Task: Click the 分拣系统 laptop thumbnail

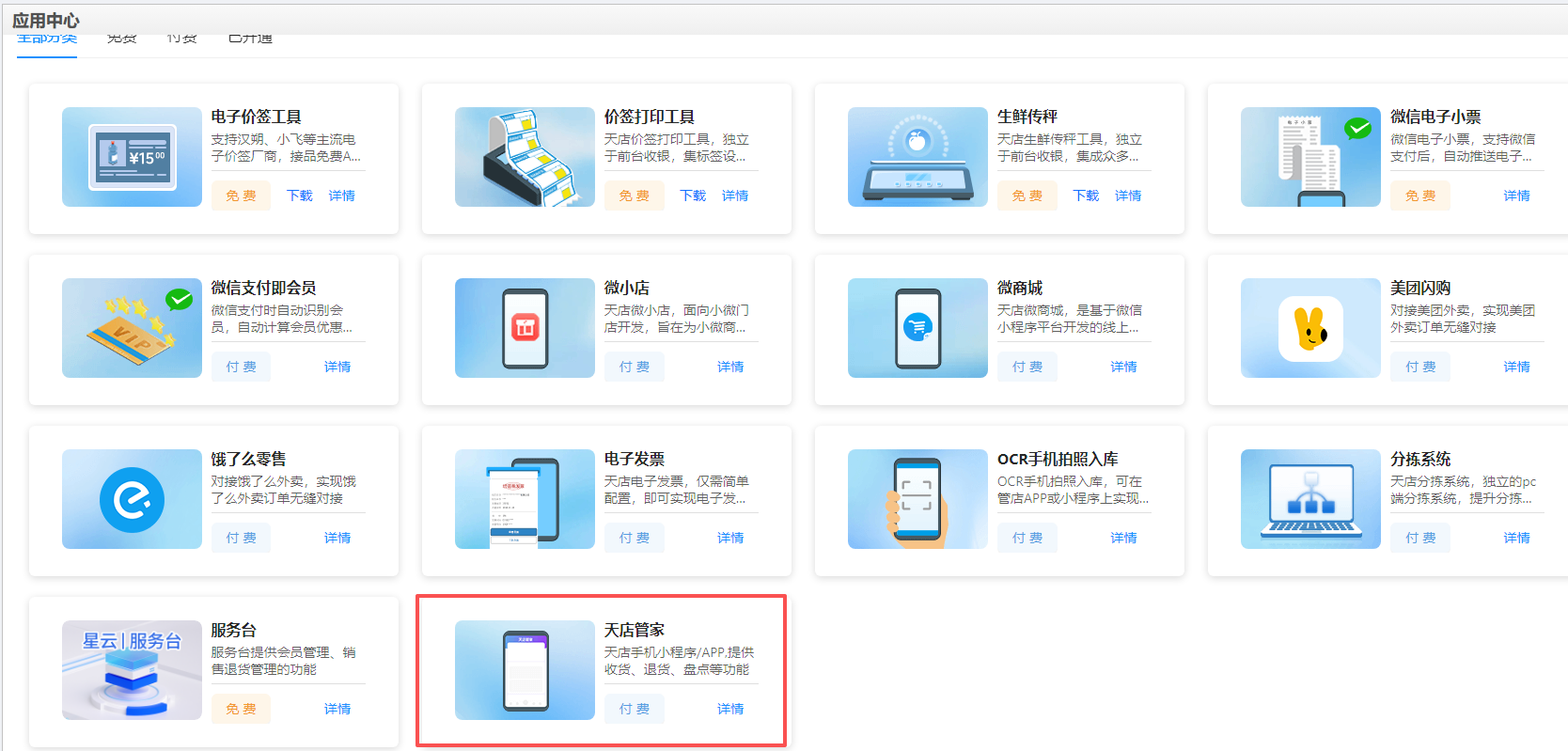Action: pos(1310,499)
